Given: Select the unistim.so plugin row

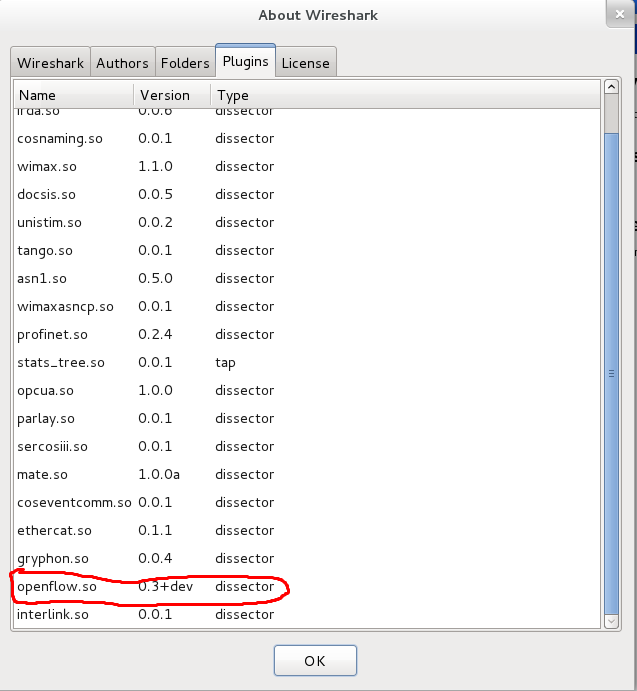Looking at the screenshot, I should pyautogui.click(x=307, y=223).
